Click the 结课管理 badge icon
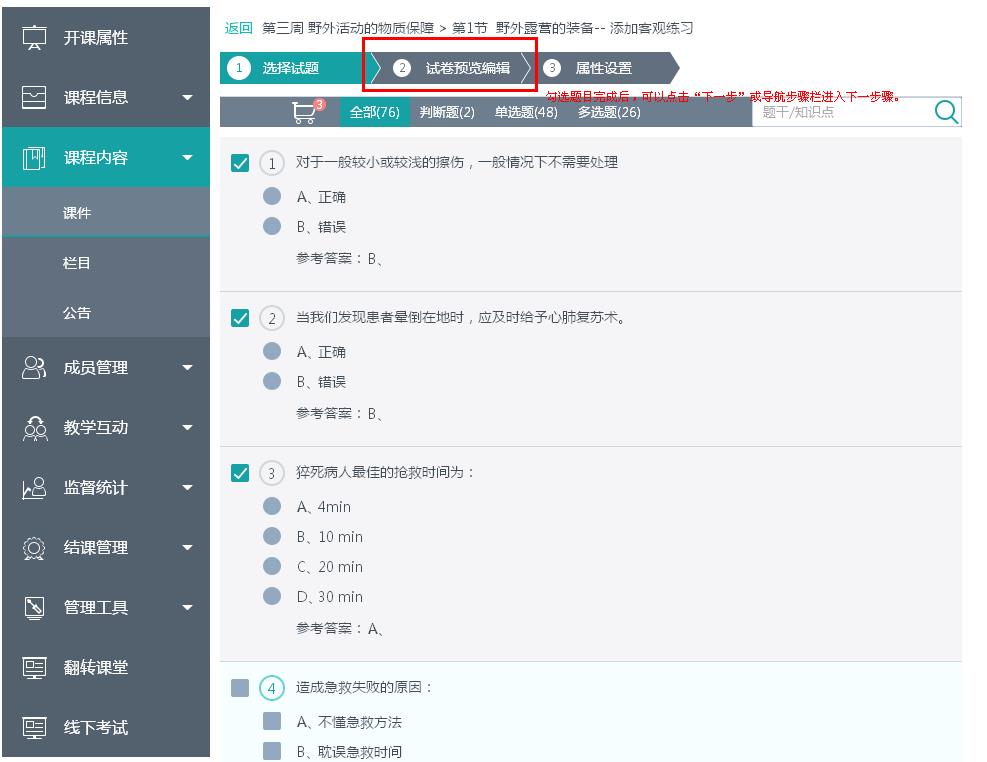The image size is (987, 762). (x=34, y=548)
